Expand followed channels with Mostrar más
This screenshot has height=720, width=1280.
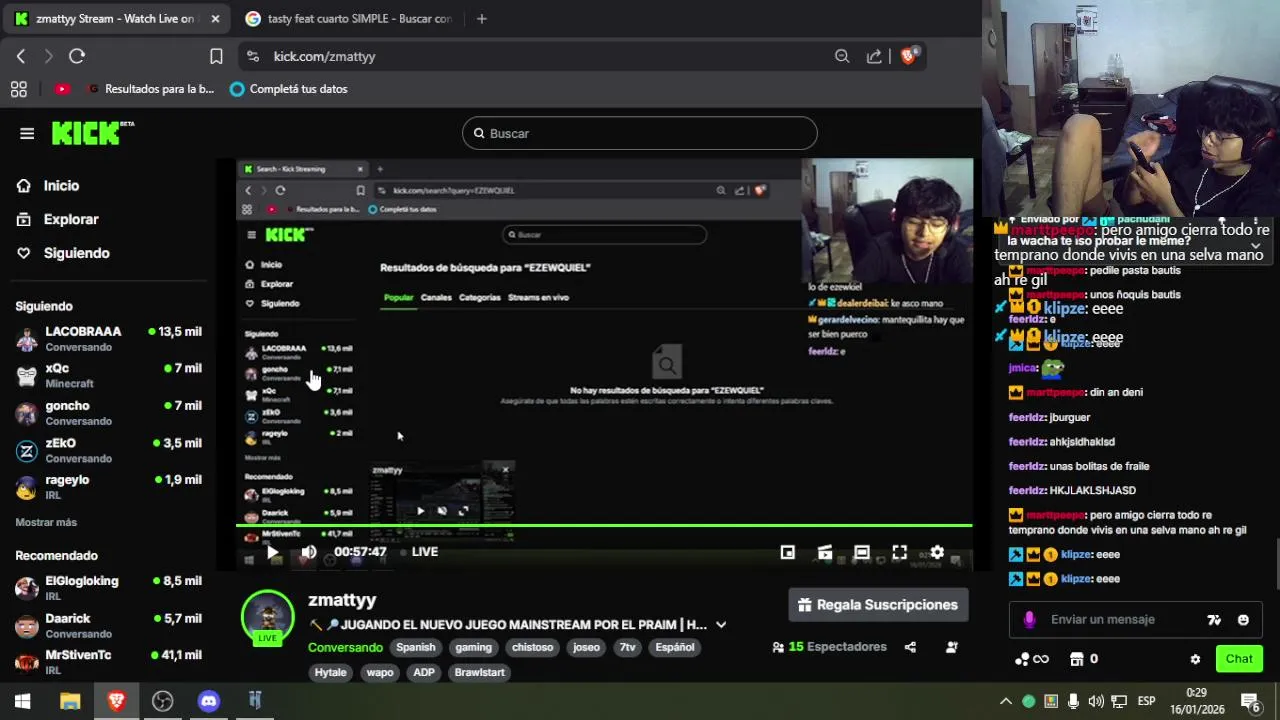(46, 522)
